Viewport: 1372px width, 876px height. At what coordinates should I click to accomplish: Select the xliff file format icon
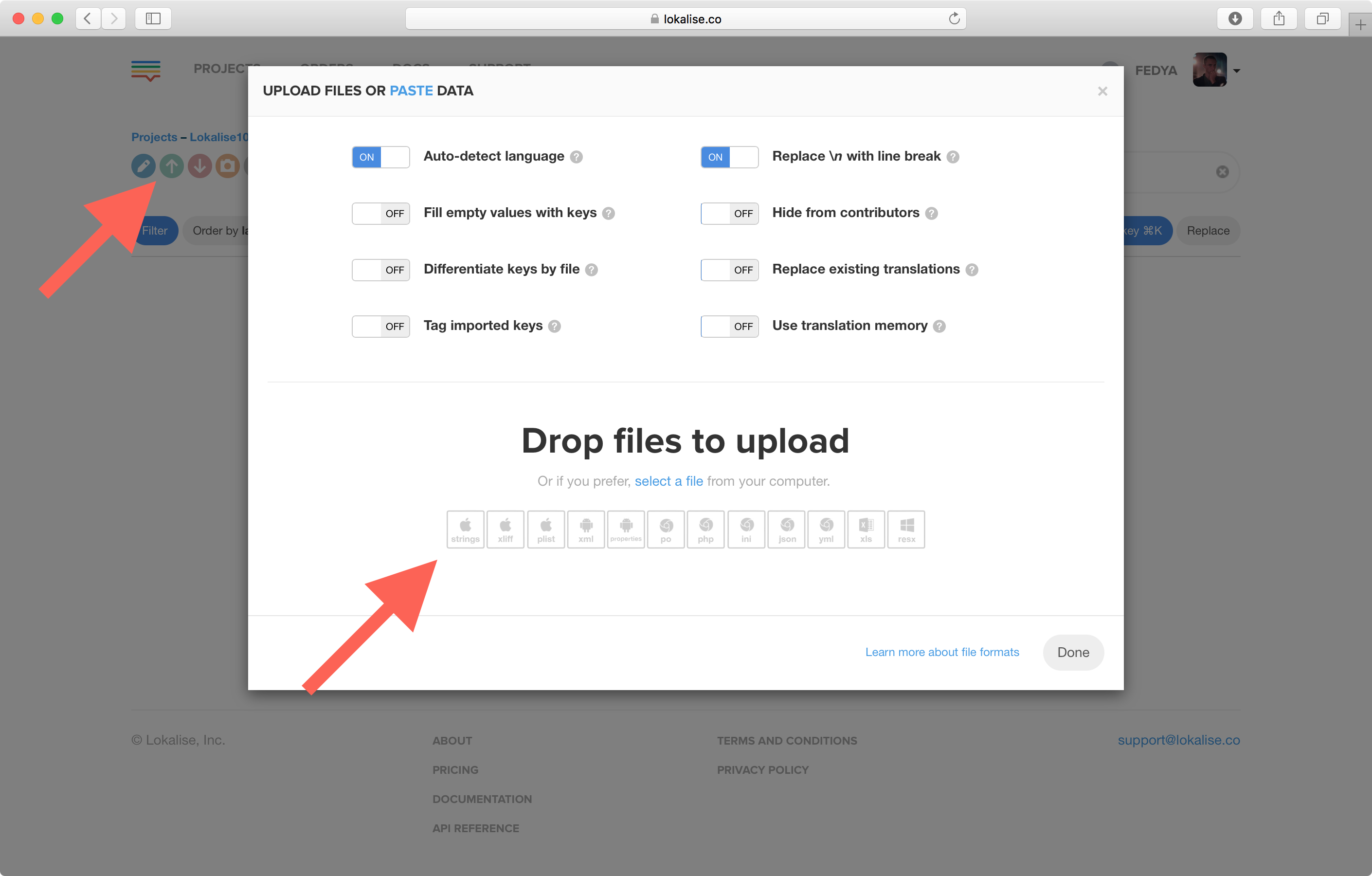(x=505, y=529)
